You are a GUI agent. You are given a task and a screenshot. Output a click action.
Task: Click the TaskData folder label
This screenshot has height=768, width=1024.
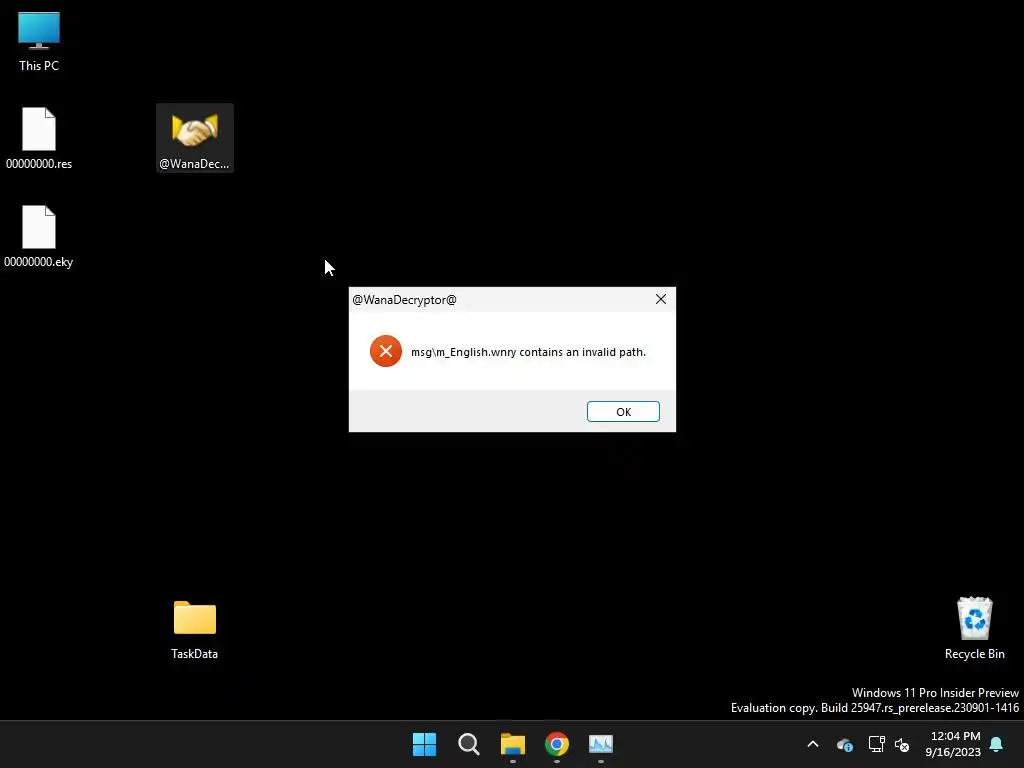point(195,654)
